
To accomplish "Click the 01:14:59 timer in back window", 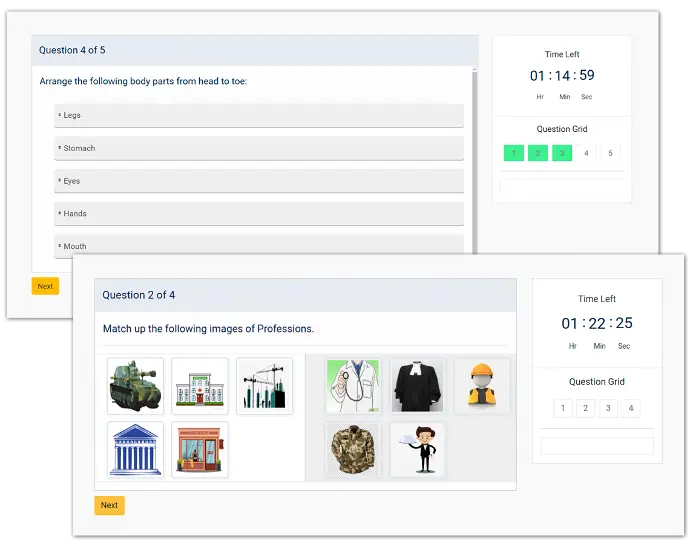I will point(562,75).
